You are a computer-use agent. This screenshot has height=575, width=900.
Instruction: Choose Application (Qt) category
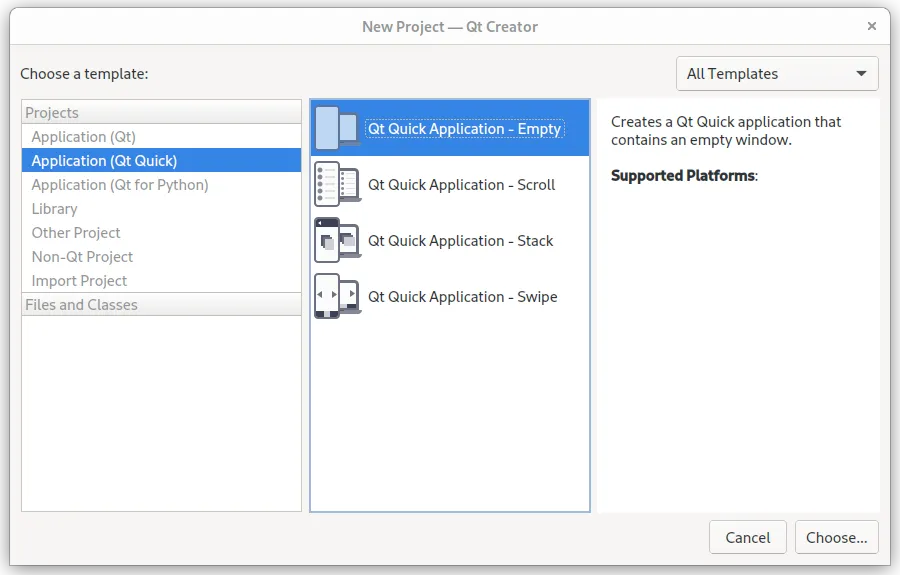pyautogui.click(x=161, y=137)
